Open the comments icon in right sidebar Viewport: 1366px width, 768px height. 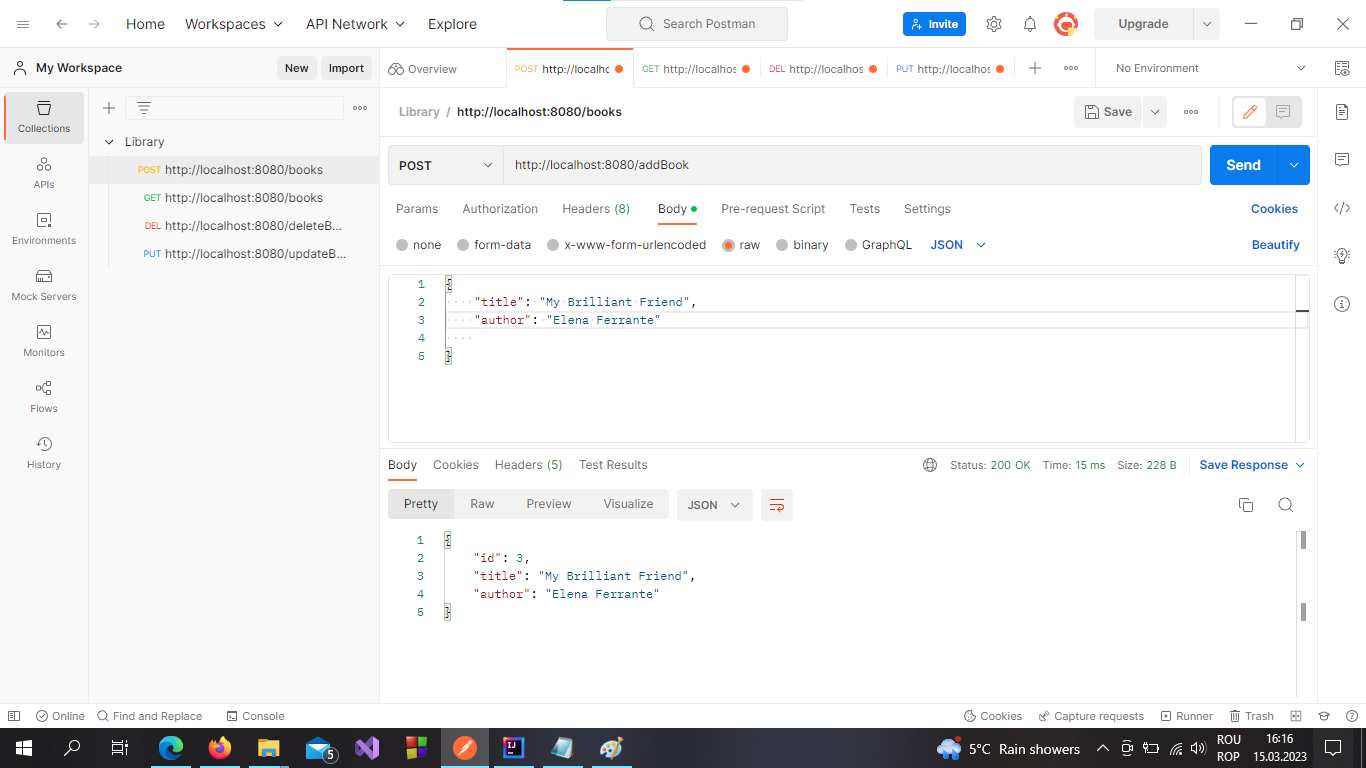tap(1342, 160)
